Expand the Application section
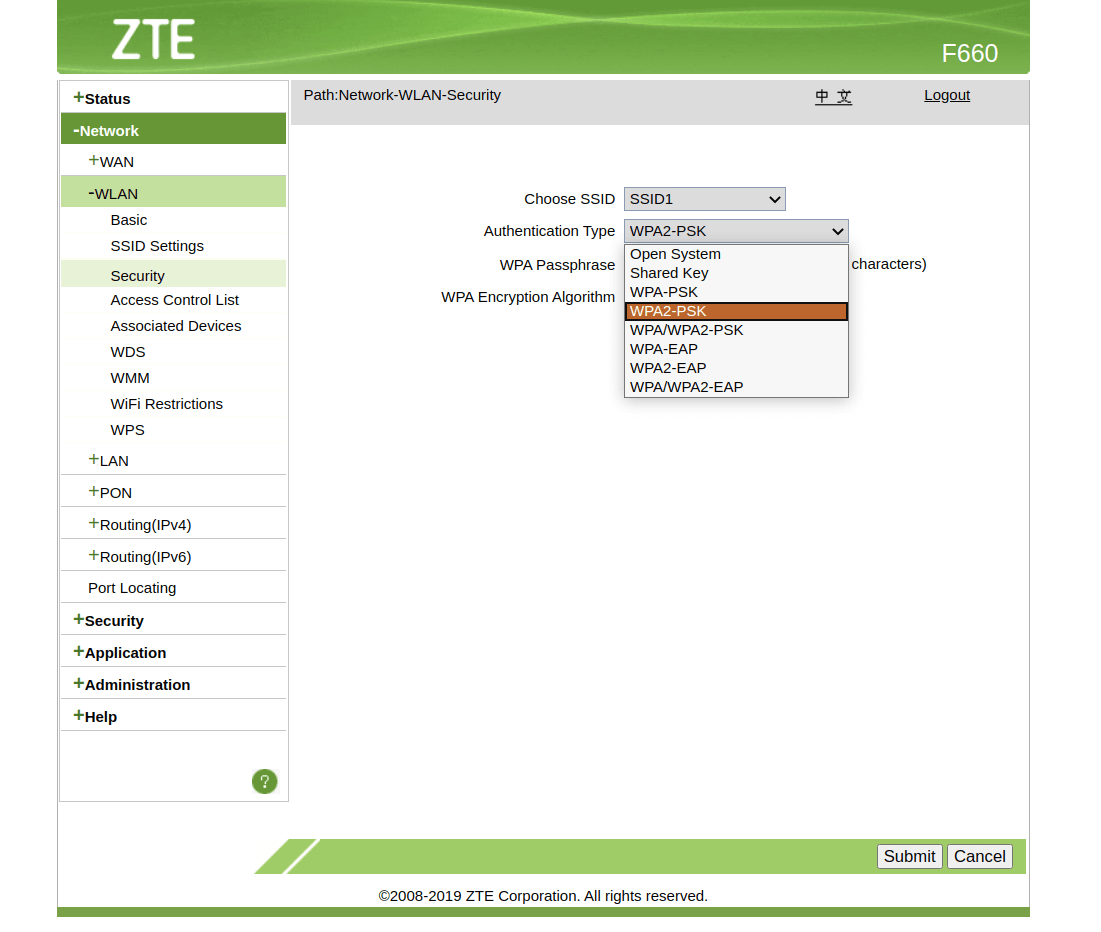This screenshot has width=1101, height=932. click(119, 652)
